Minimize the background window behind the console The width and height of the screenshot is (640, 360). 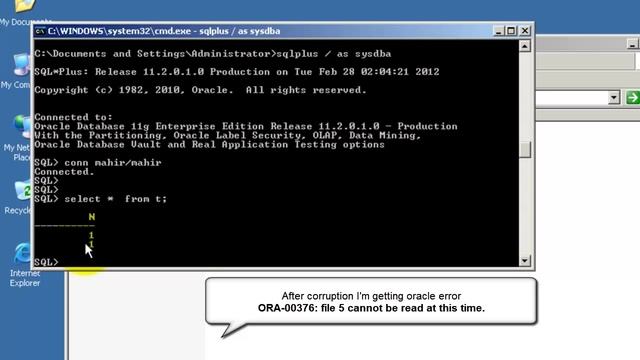(x=632, y=44)
